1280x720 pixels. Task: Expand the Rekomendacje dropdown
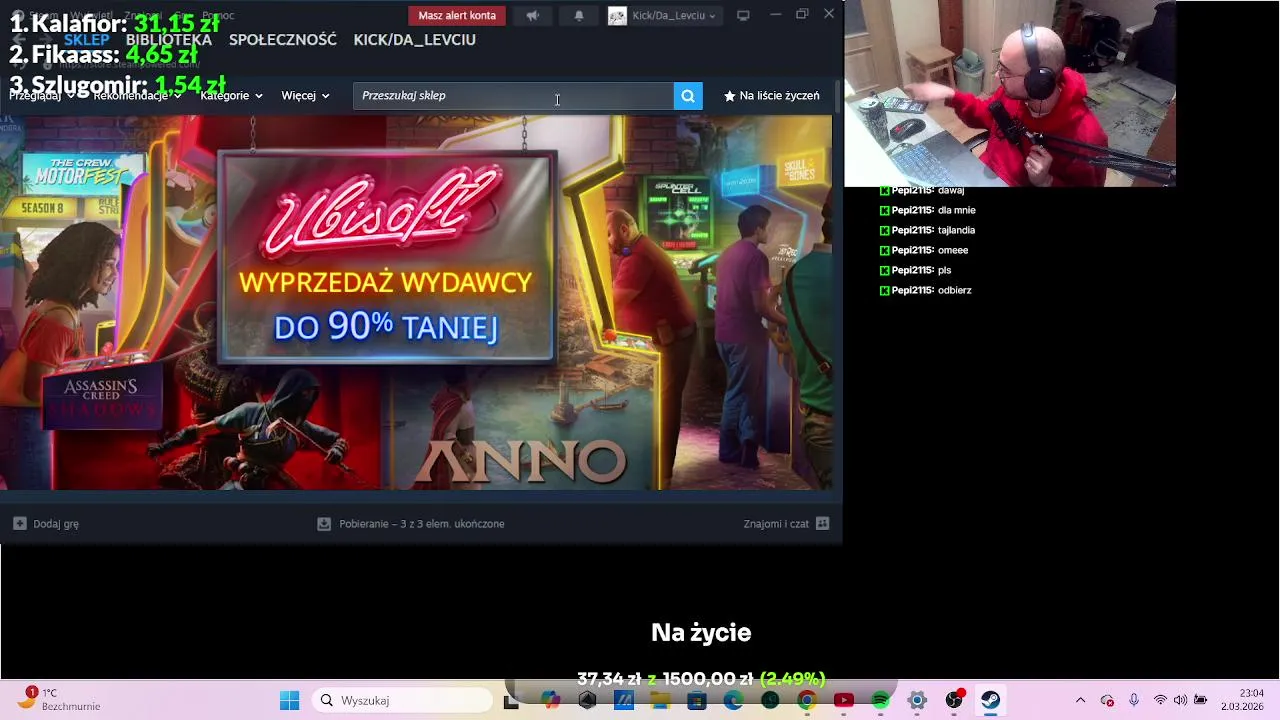(x=137, y=96)
